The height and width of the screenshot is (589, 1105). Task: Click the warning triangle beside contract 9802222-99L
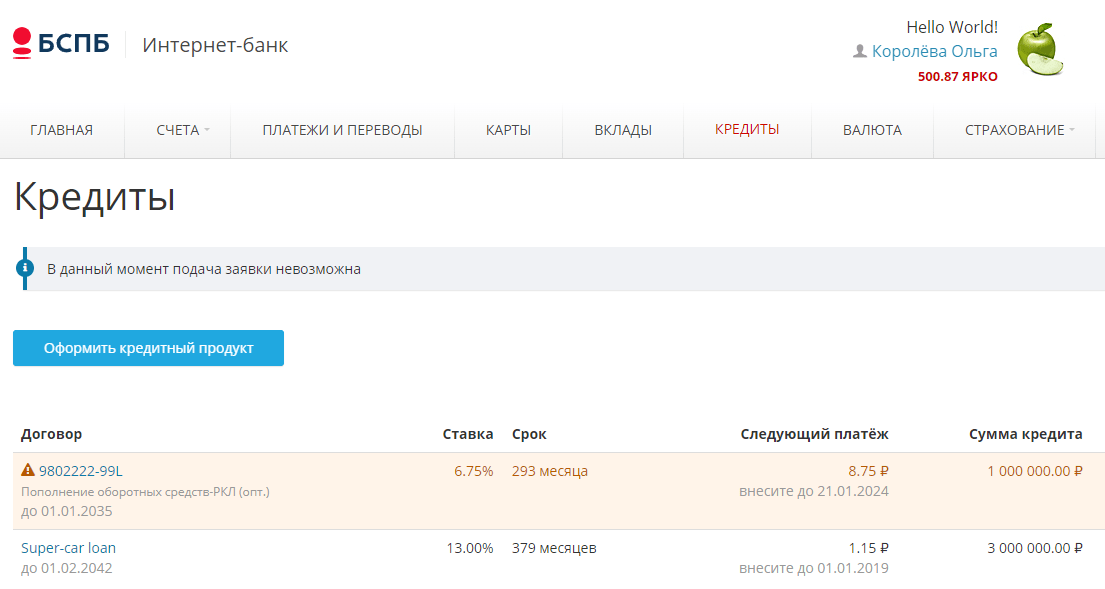click(27, 470)
